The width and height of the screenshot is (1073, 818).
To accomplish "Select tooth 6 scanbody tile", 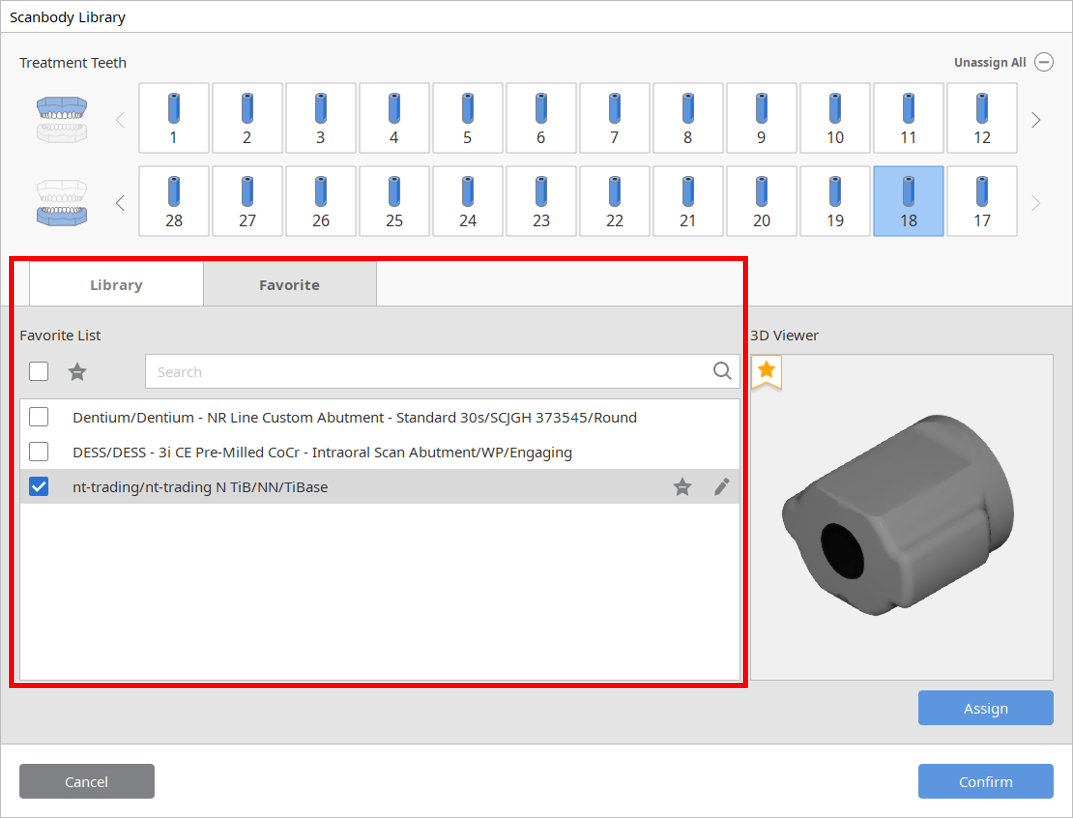I will pyautogui.click(x=541, y=118).
